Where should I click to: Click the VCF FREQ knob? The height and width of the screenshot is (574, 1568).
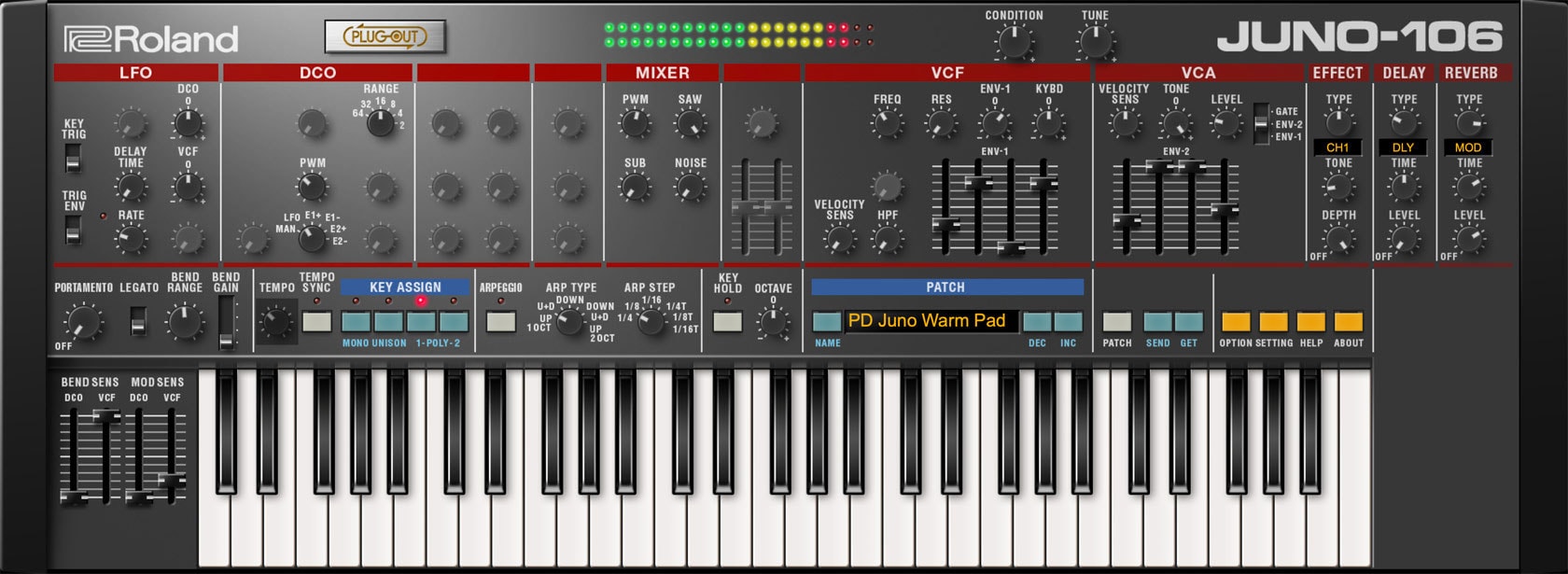pos(887,123)
